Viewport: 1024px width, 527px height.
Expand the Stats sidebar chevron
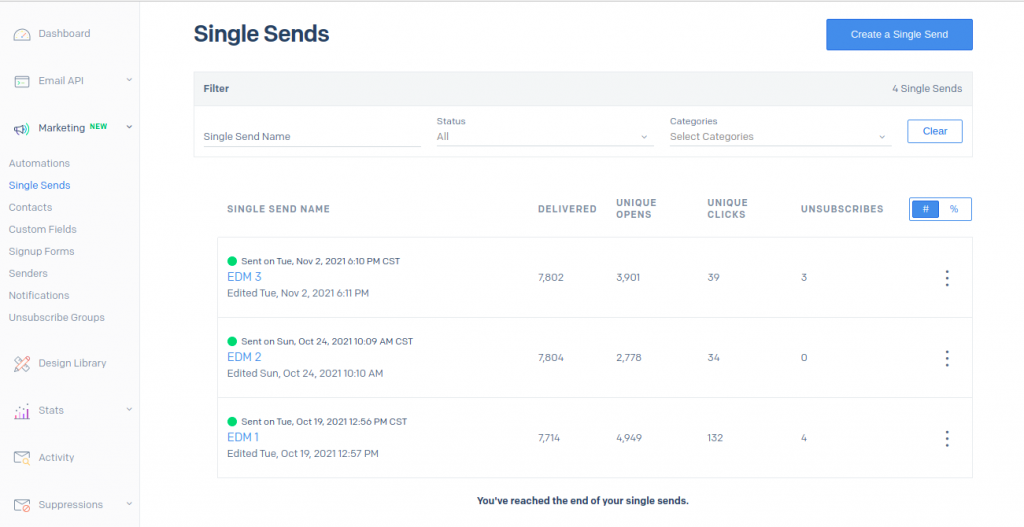pos(129,409)
